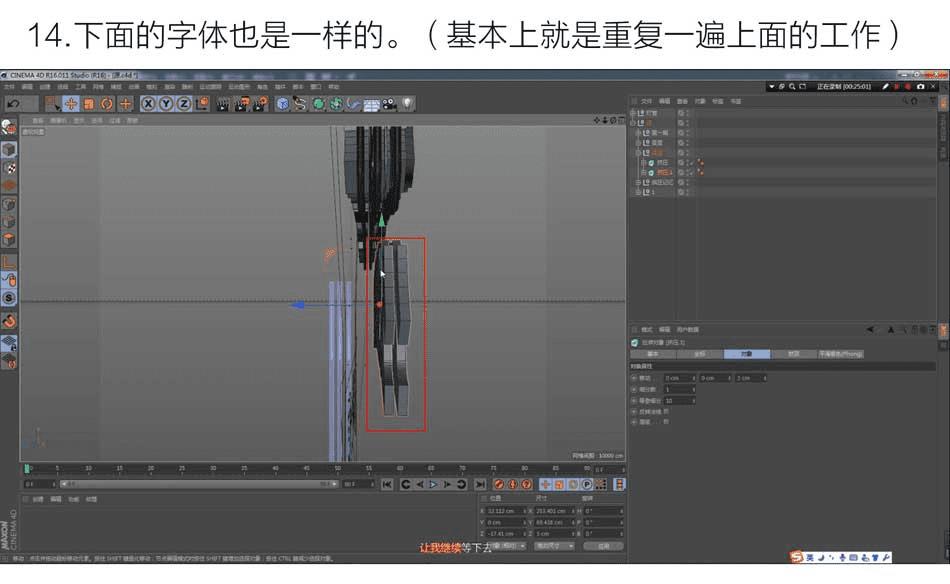Screen dimensions: 950x584
Task: Select the Move tool in the toolbar
Action: 72,104
